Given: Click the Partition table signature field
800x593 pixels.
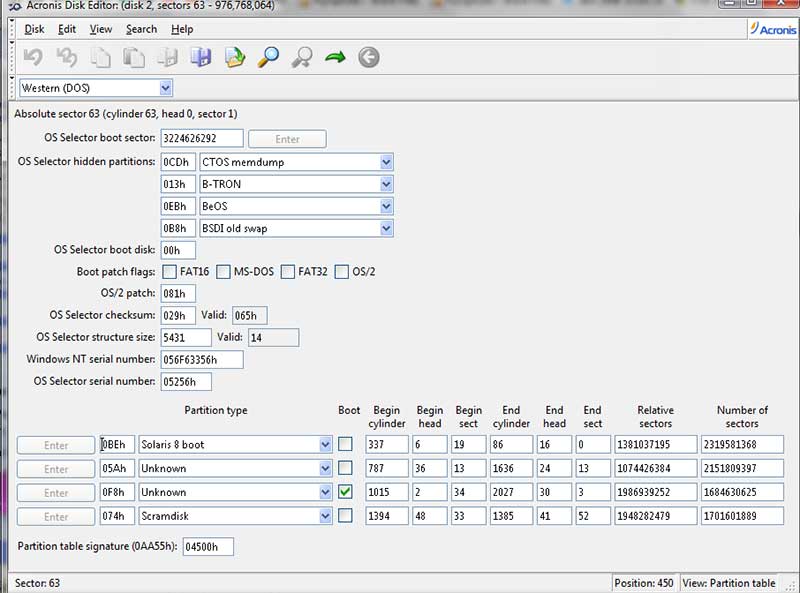Looking at the screenshot, I should [208, 547].
